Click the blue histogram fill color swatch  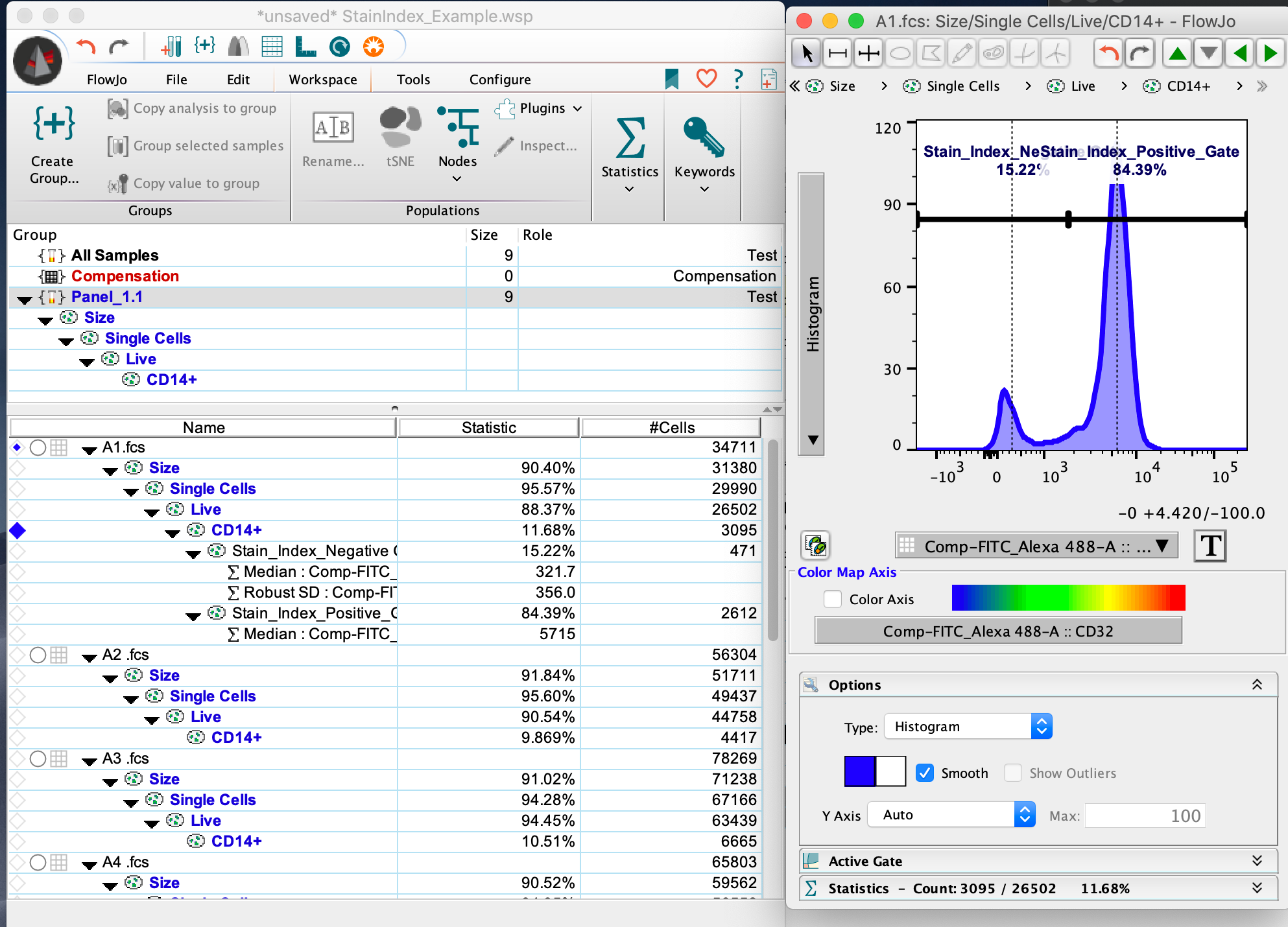[859, 771]
